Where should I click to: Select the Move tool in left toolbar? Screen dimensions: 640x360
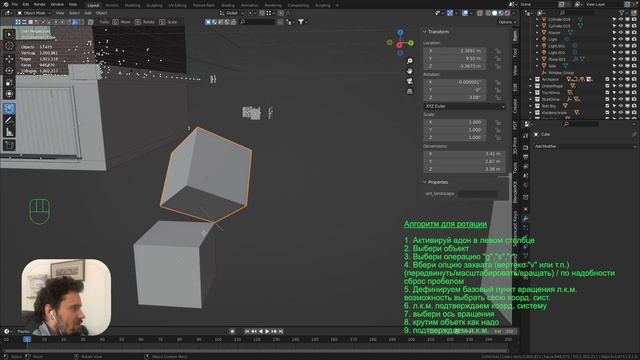pos(9,59)
